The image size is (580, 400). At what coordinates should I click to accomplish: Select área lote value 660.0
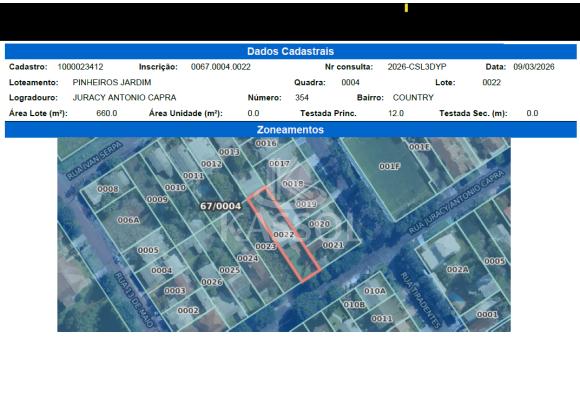point(107,113)
